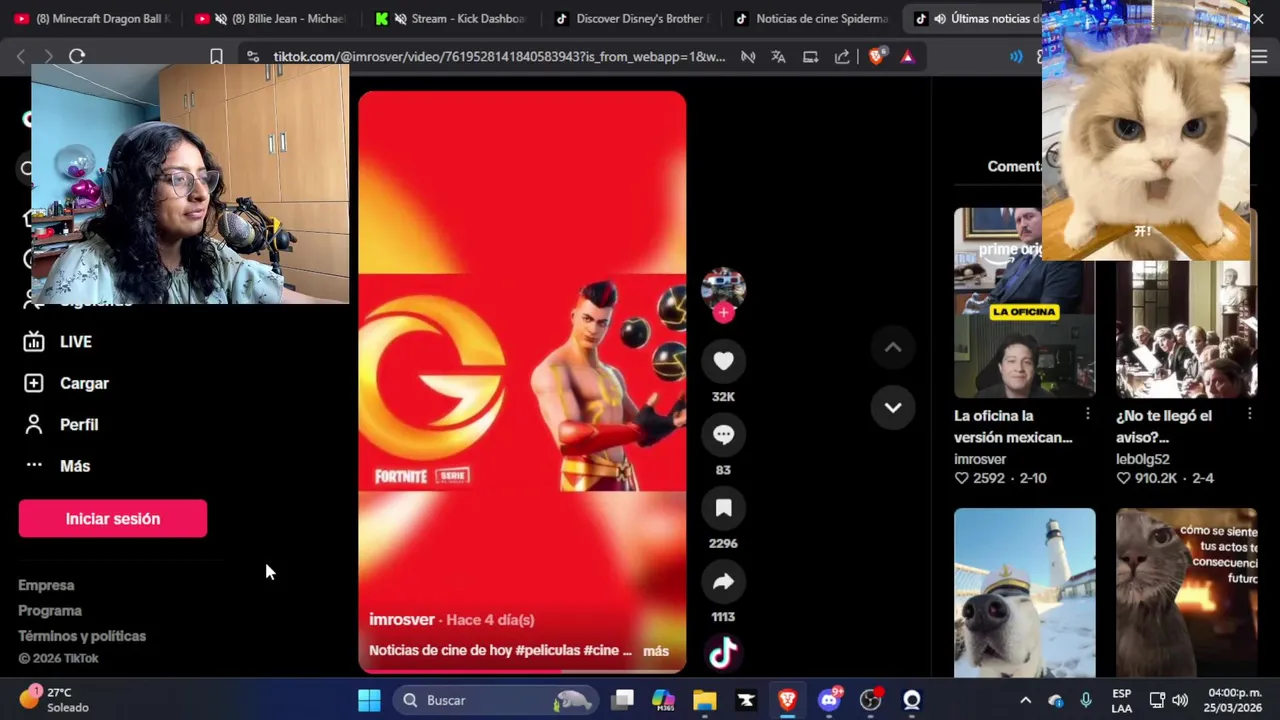Open options menu for ¿No te llegó video

click(x=1250, y=414)
